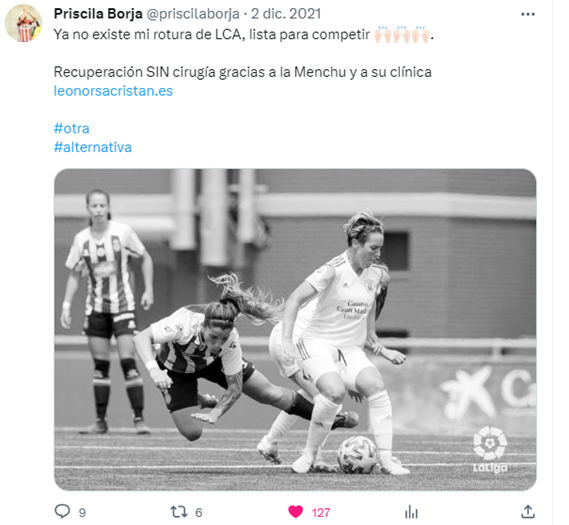Open the football match photo
Screen dimensions: 569x525
295,329
